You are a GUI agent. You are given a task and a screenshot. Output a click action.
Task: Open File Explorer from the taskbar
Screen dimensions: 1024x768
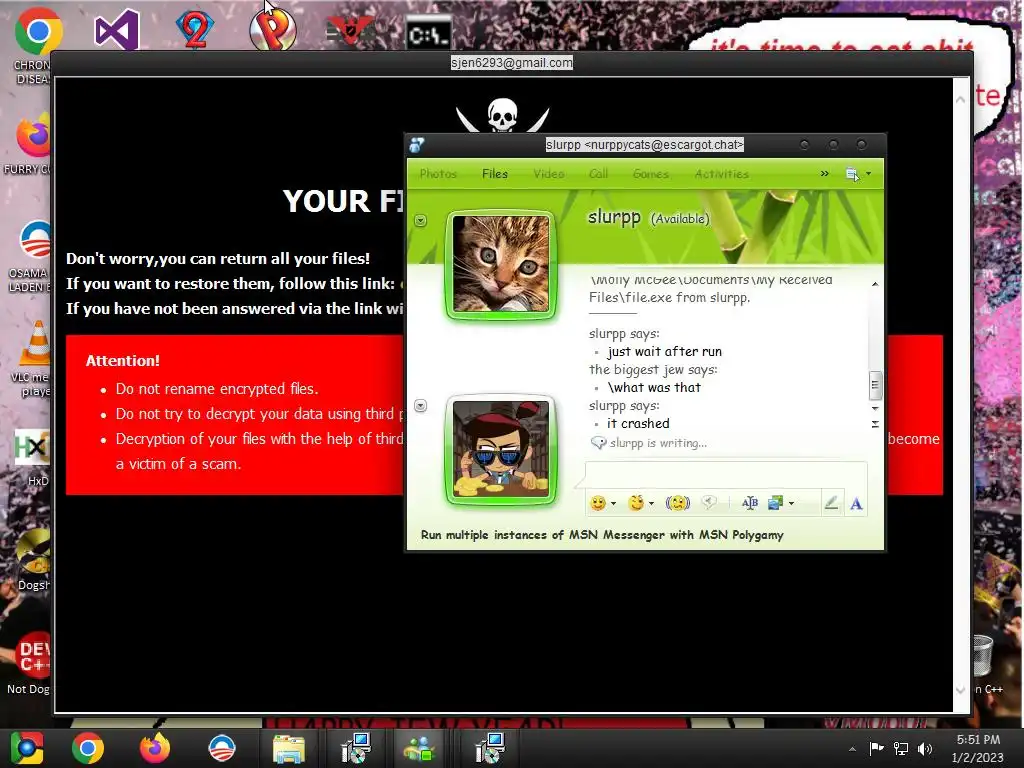click(x=288, y=748)
